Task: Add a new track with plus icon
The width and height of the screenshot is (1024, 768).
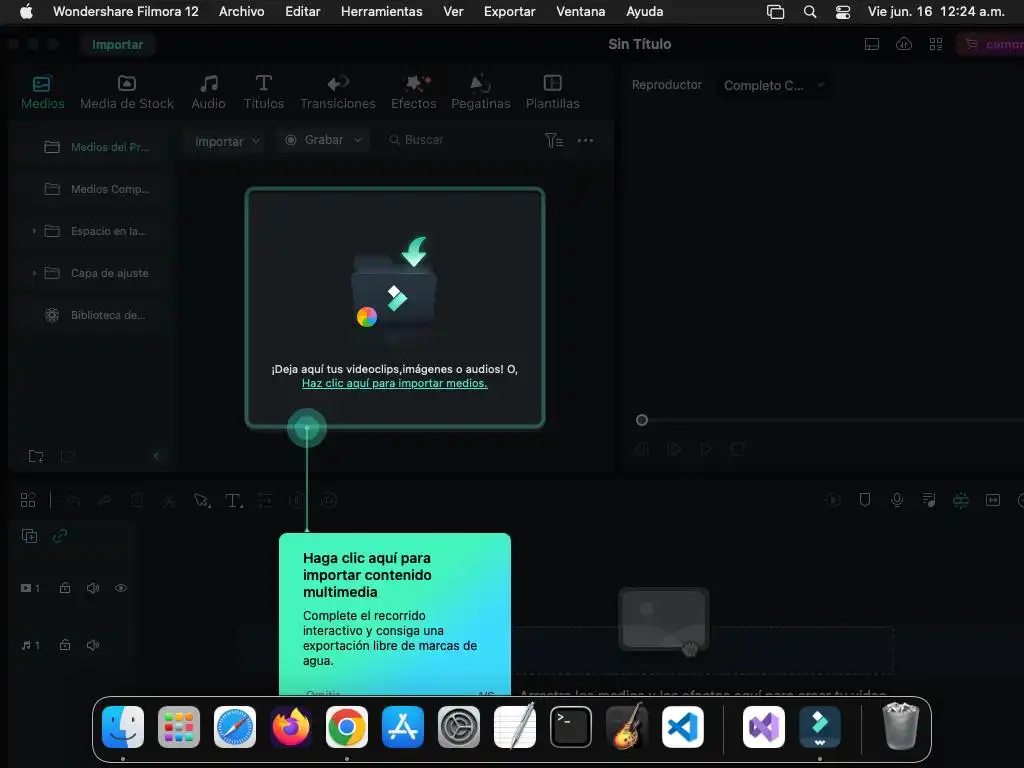Action: [29, 536]
